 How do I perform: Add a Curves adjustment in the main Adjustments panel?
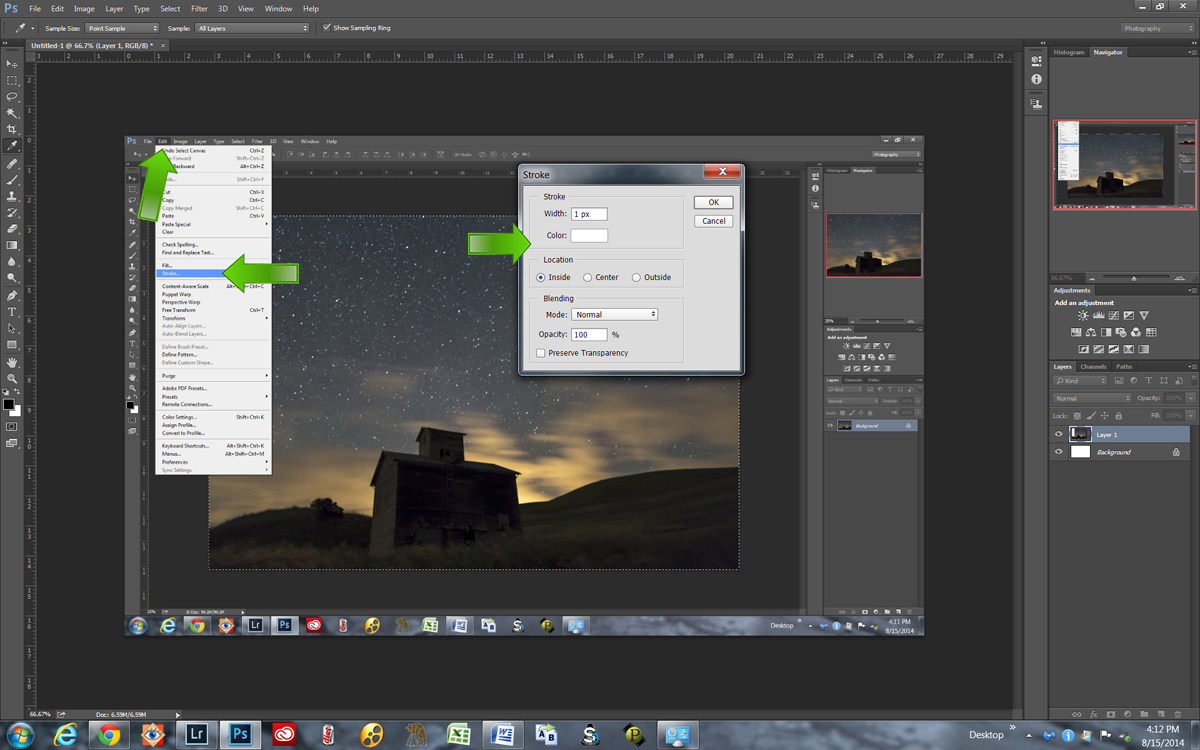[1113, 316]
